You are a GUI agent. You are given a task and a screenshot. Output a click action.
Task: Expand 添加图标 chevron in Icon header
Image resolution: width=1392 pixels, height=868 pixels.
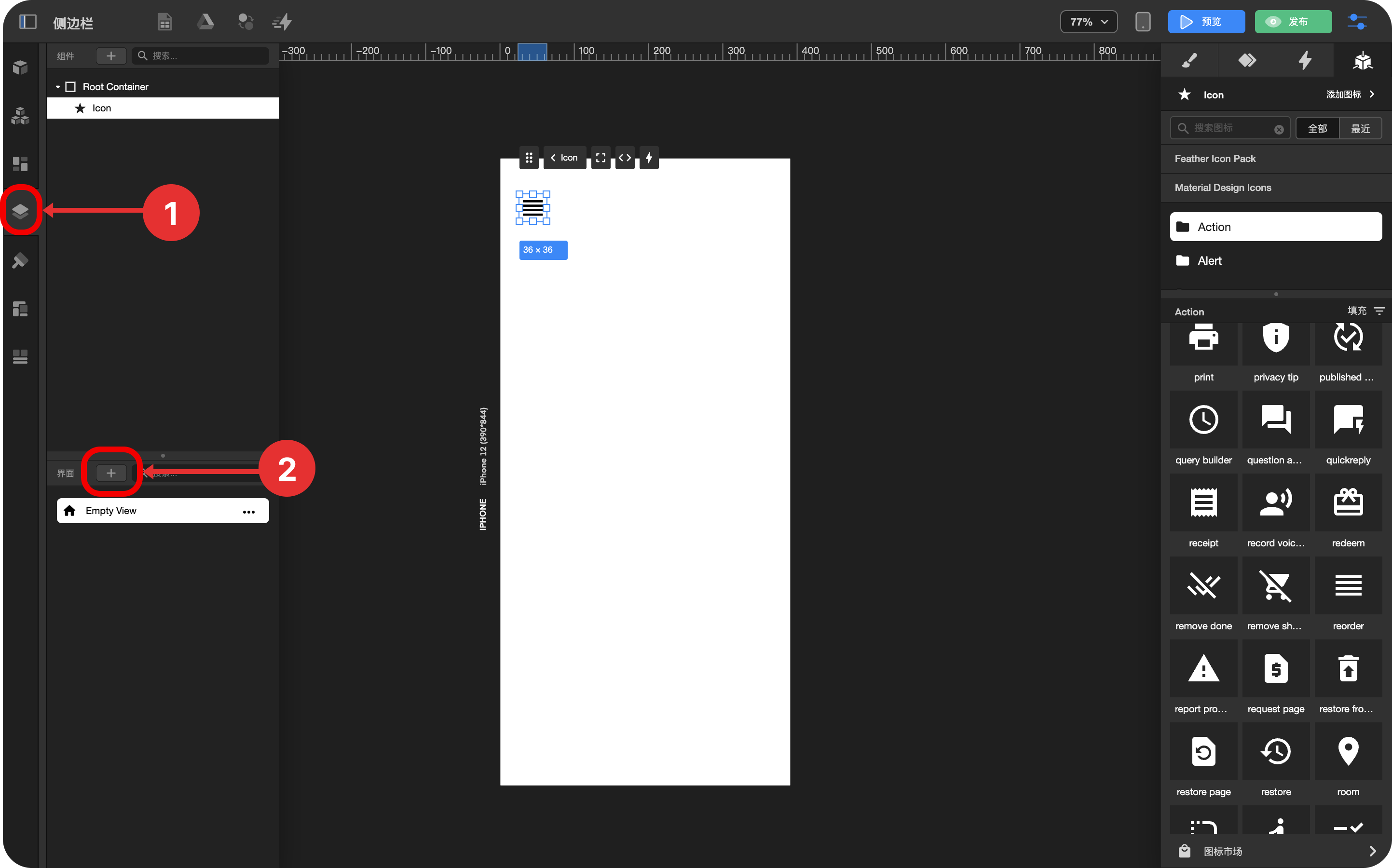pyautogui.click(x=1372, y=94)
